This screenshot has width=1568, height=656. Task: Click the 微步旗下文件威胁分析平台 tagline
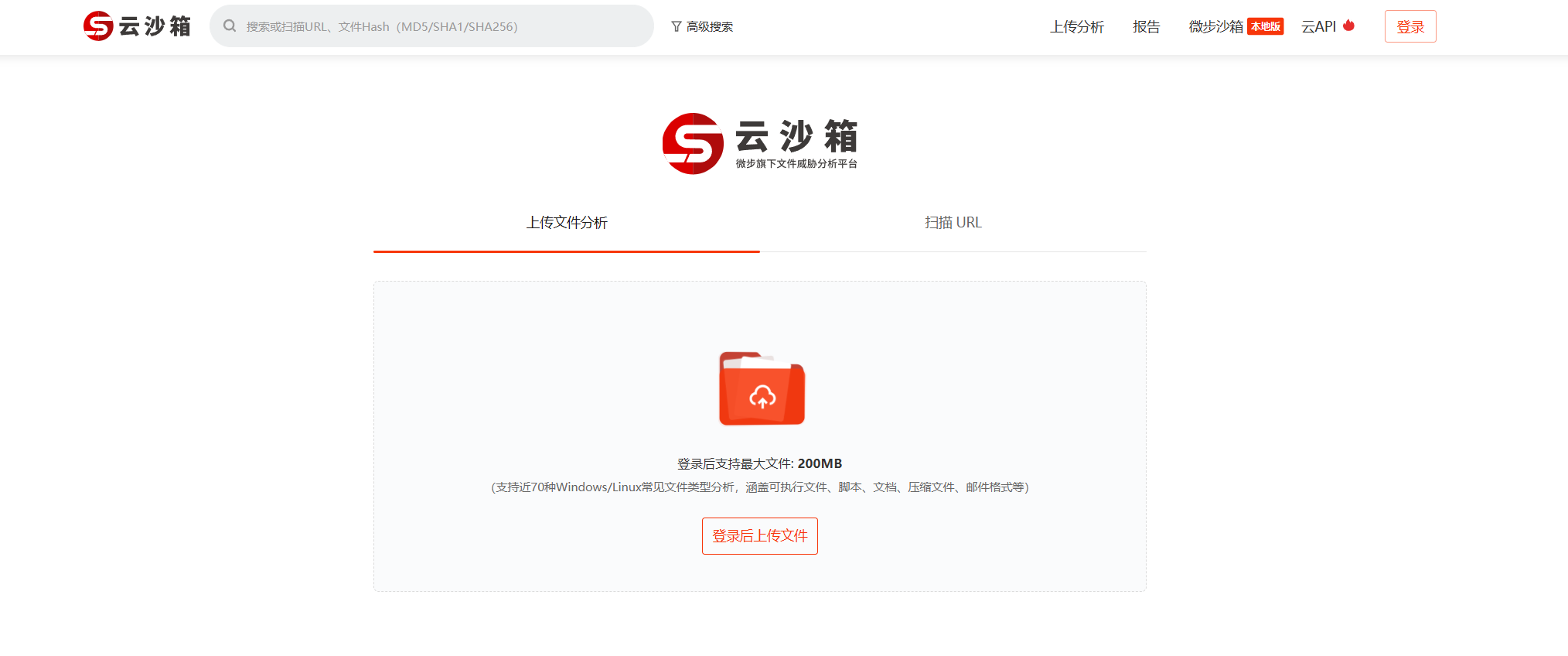coord(796,164)
